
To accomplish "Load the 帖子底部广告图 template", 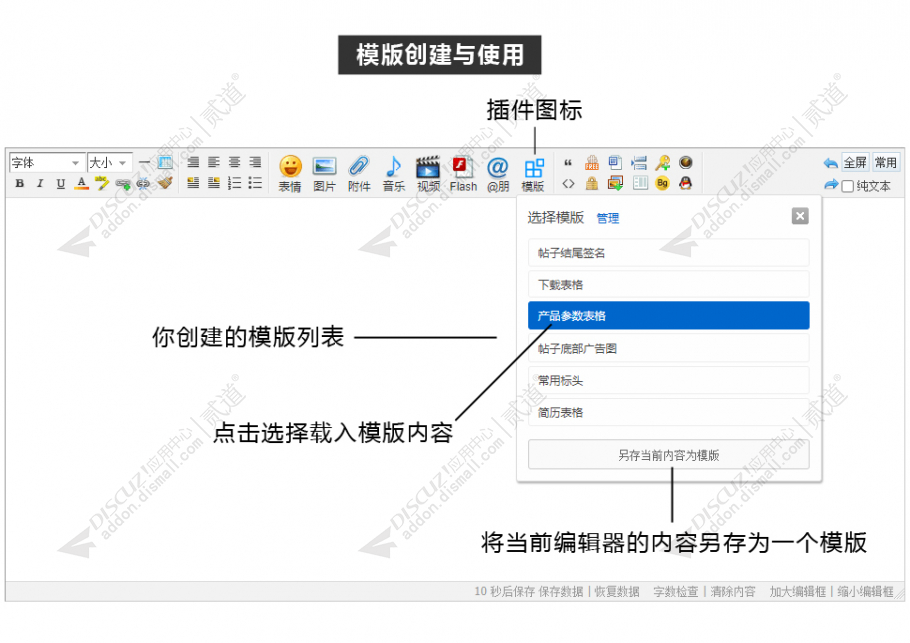I will point(669,348).
